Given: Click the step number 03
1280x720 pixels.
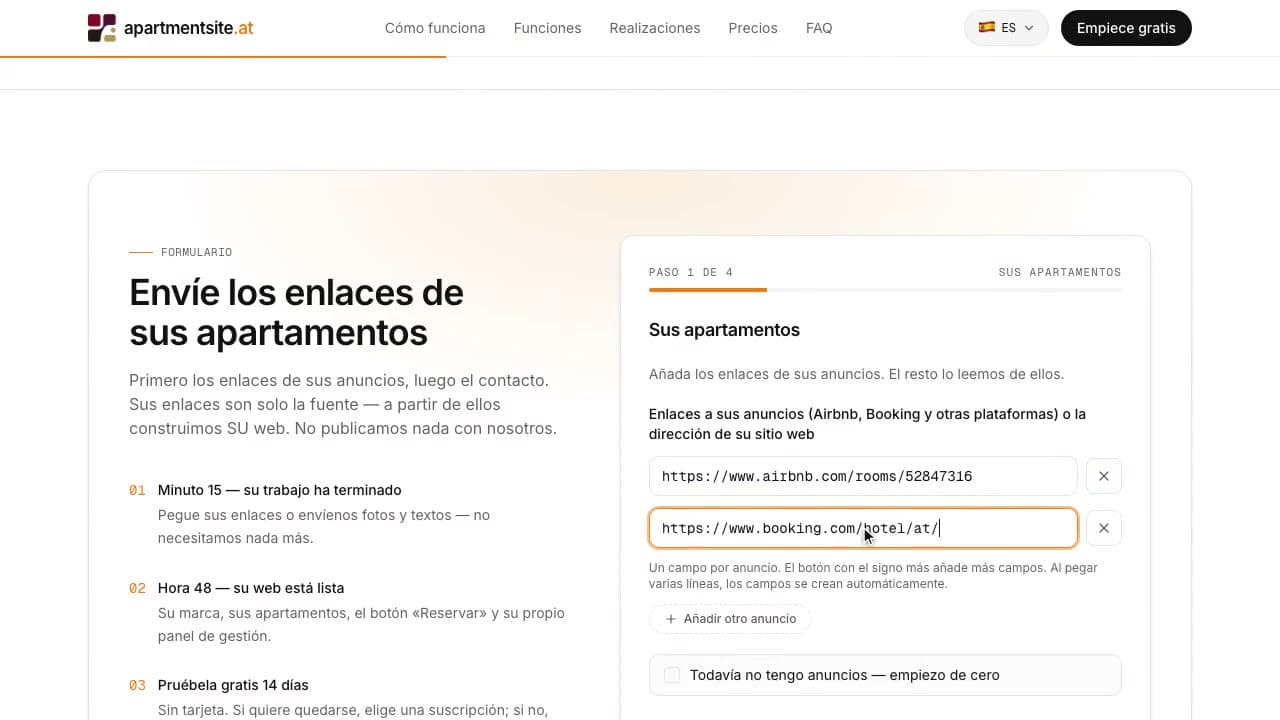Looking at the screenshot, I should point(137,685).
